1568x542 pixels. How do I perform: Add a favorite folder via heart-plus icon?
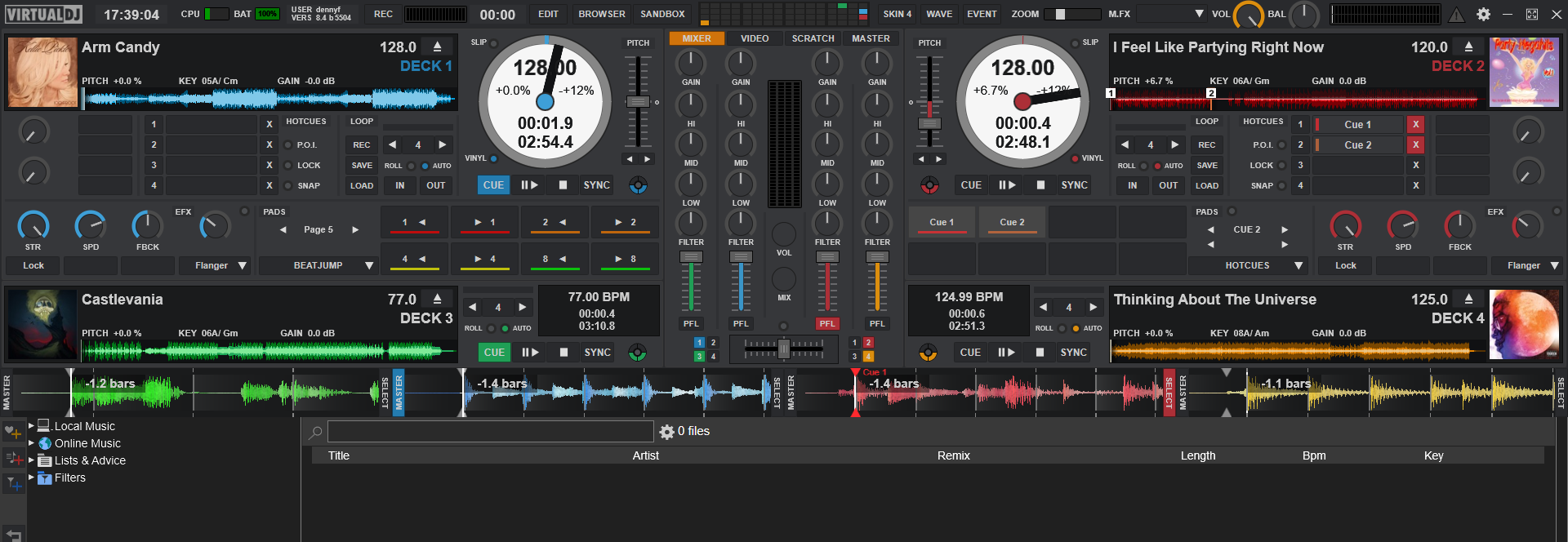tap(13, 431)
